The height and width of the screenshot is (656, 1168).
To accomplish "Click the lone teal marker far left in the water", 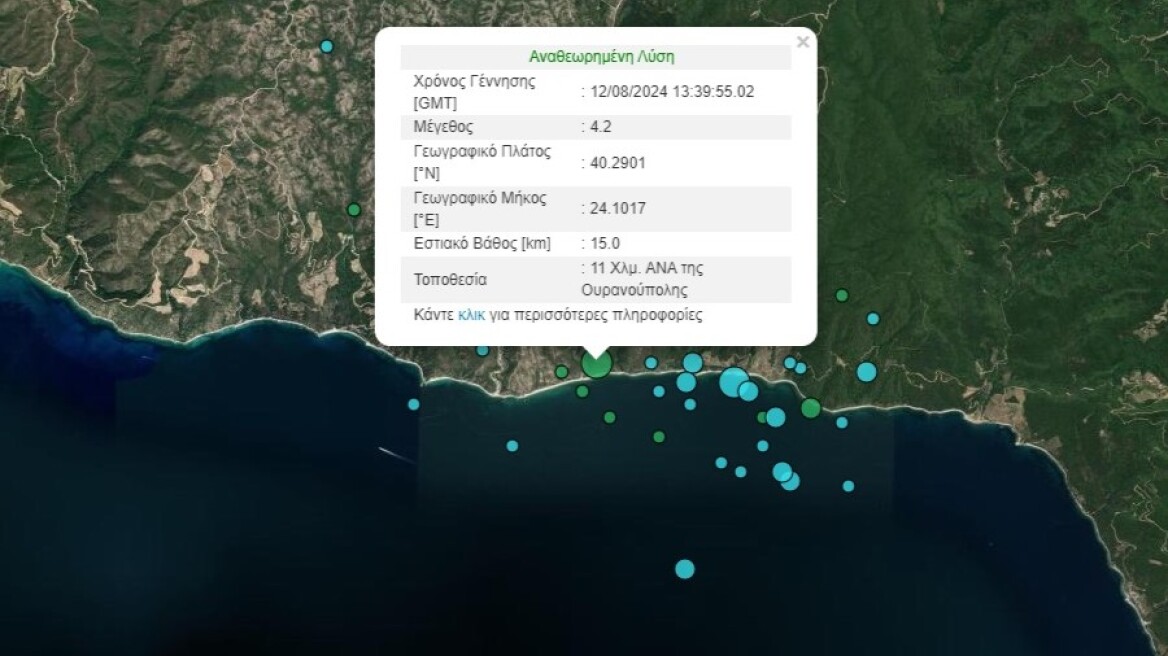I will click(412, 404).
